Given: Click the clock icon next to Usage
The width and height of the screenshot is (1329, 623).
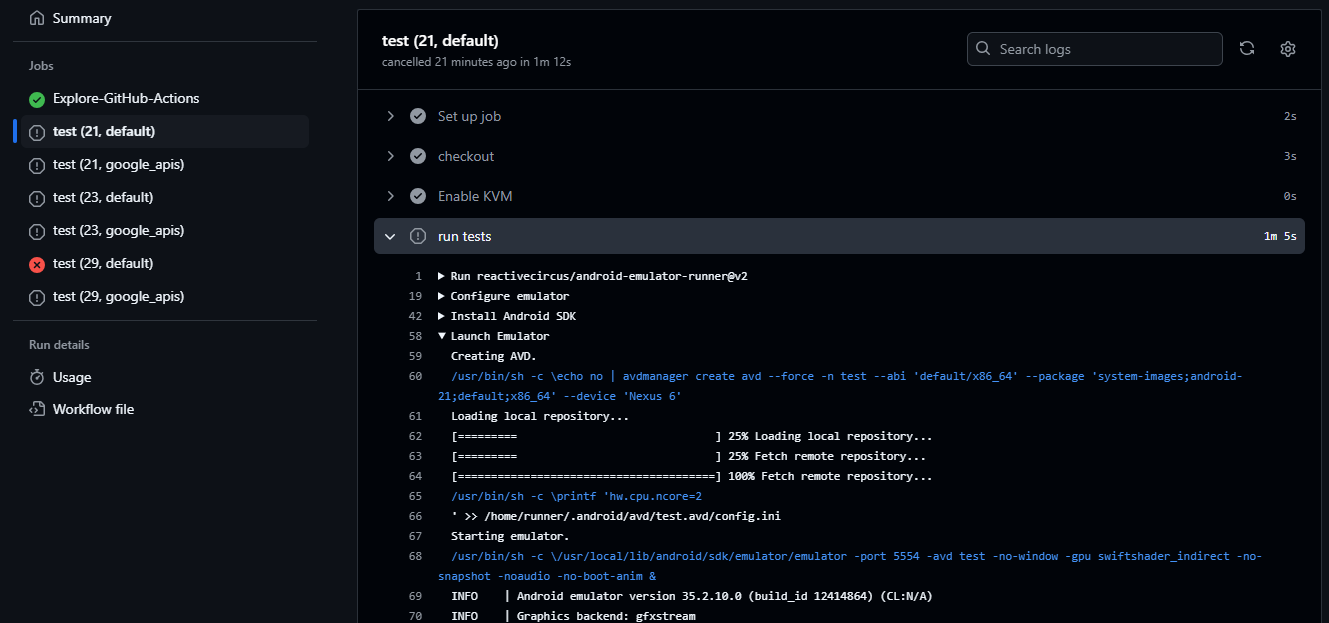Looking at the screenshot, I should [35, 376].
